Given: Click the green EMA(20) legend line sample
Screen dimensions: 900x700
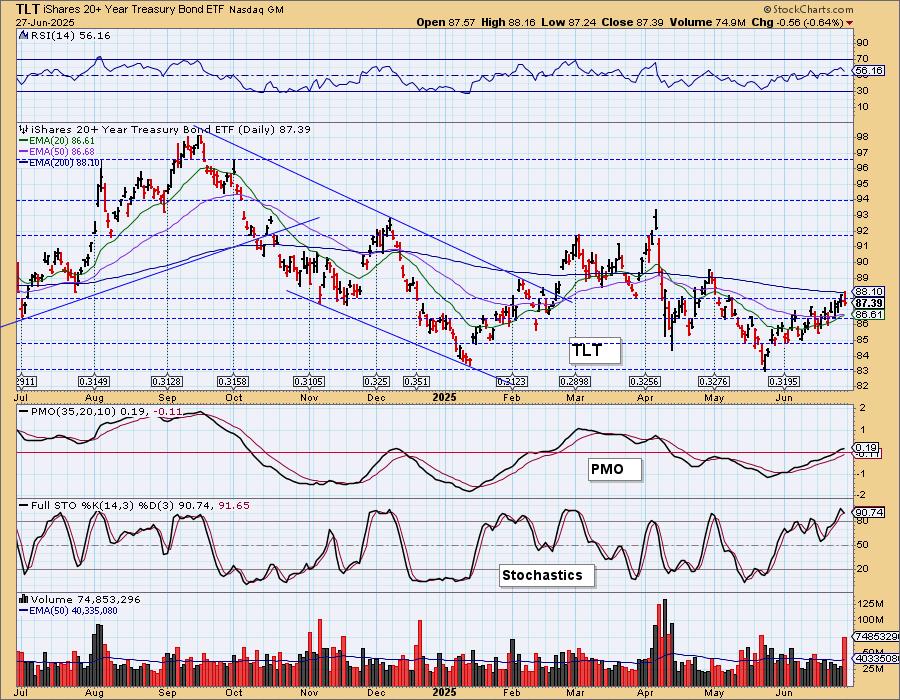Looking at the screenshot, I should 24,141.
